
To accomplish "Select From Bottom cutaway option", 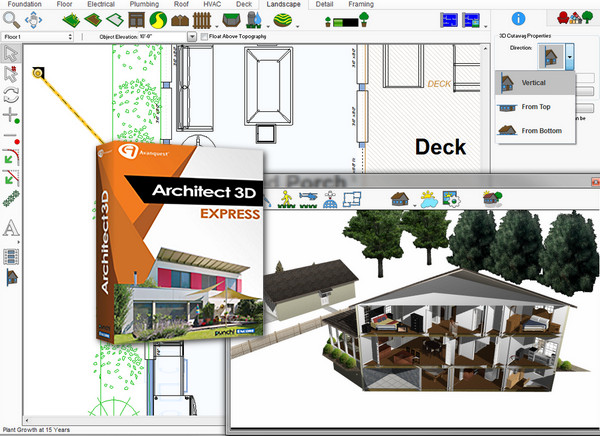I will coord(541,130).
